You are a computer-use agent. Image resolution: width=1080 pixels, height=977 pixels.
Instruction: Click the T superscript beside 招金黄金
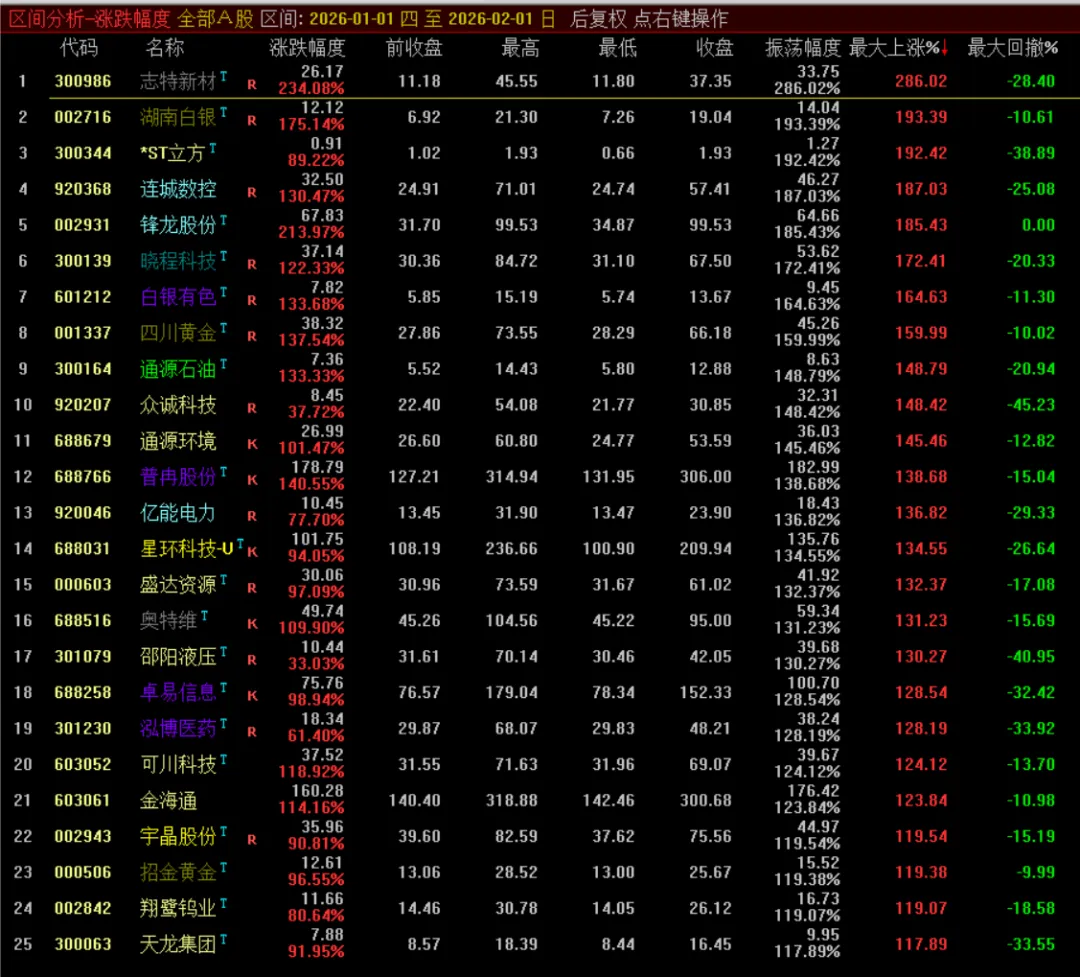click(x=223, y=867)
